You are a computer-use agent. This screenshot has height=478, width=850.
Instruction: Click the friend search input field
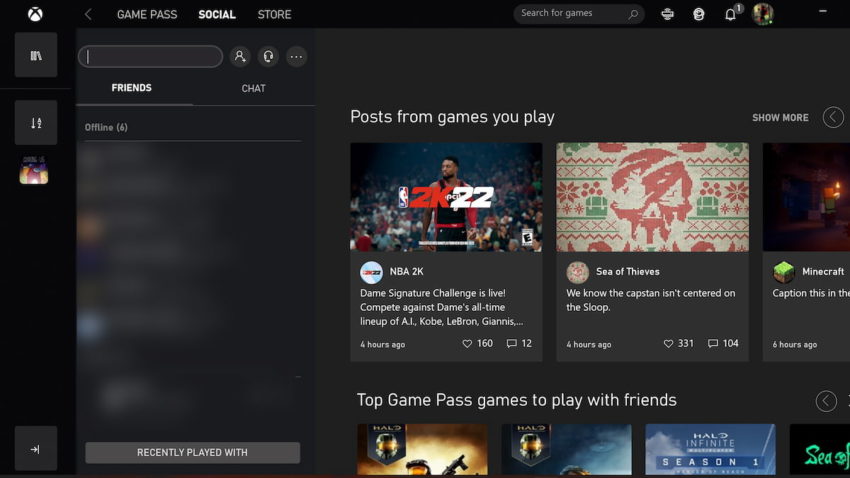point(151,56)
